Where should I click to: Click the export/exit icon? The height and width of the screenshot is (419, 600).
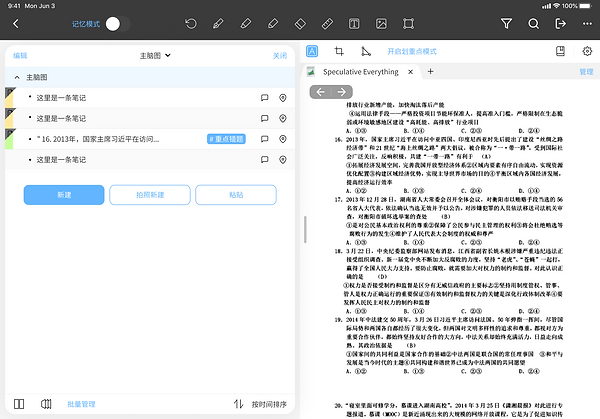[560, 24]
